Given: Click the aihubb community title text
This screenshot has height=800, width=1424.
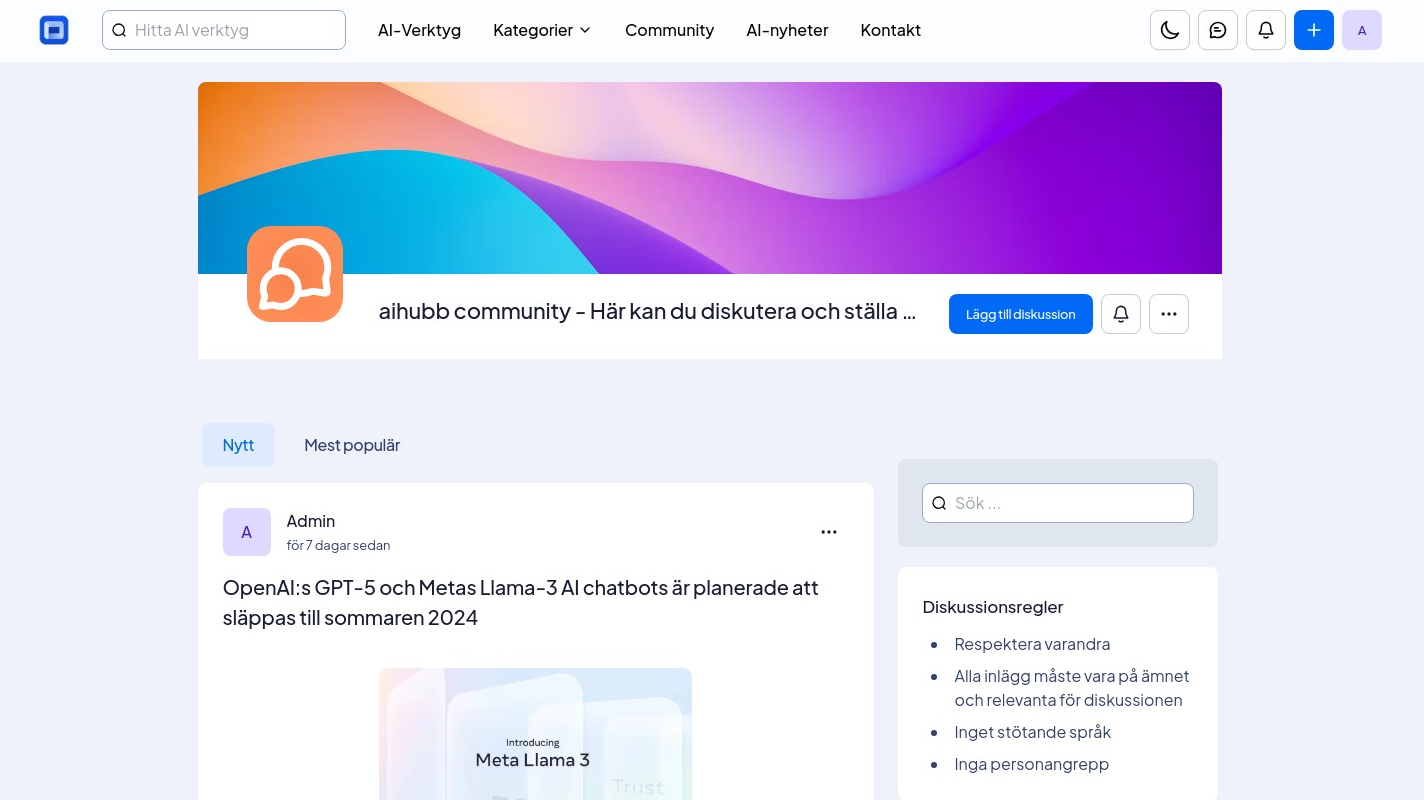Looking at the screenshot, I should click(648, 311).
